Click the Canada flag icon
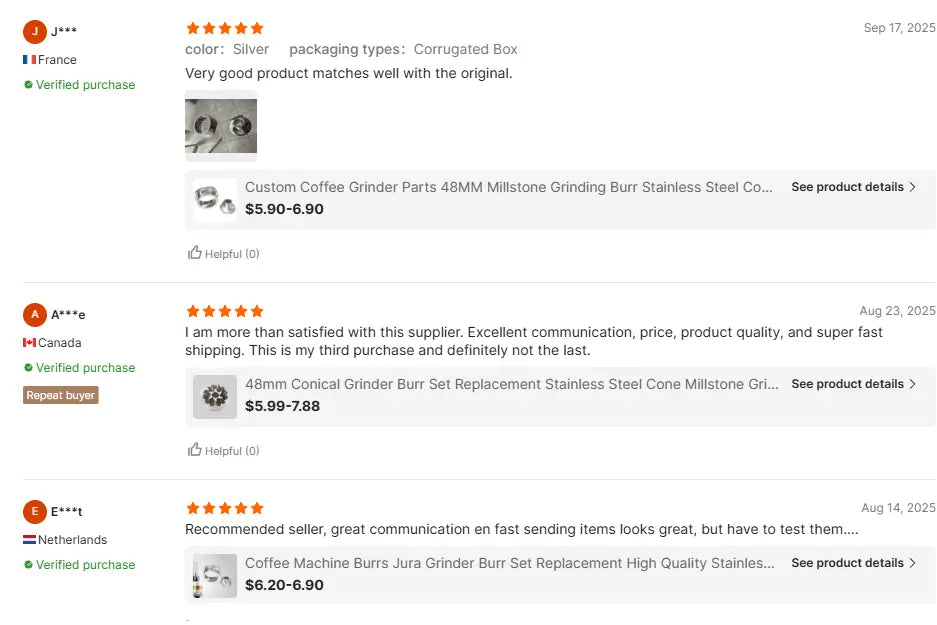 29,343
